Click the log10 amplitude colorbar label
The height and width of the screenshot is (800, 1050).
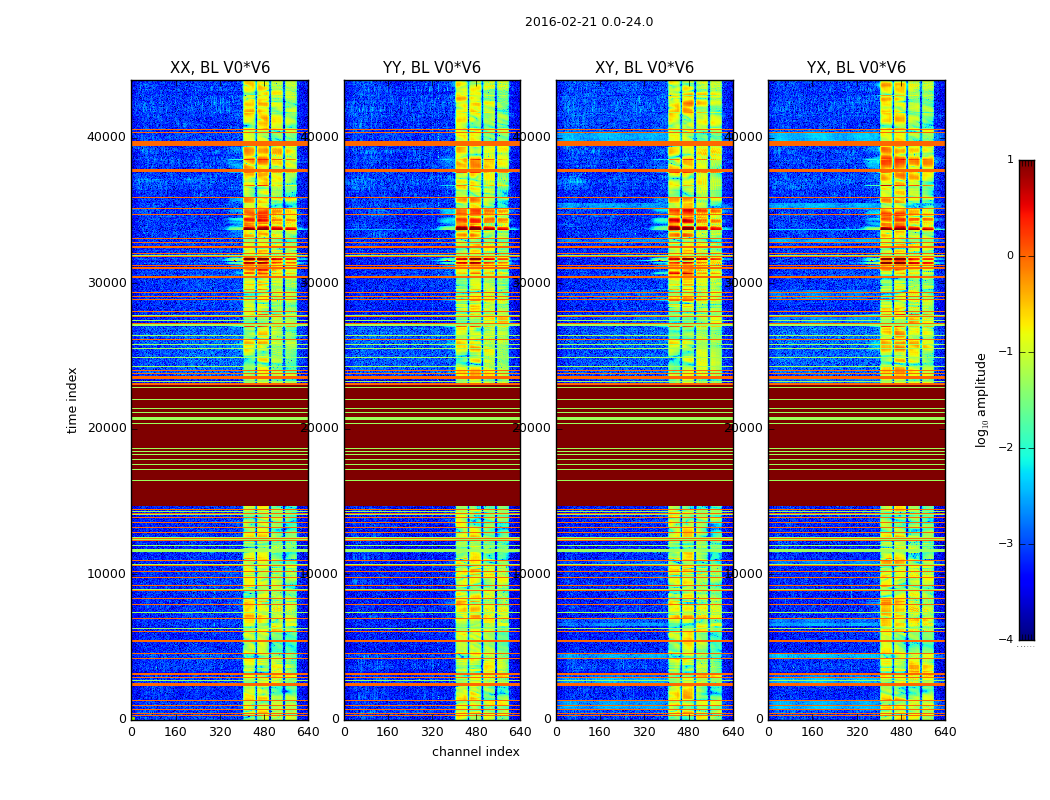coord(981,400)
